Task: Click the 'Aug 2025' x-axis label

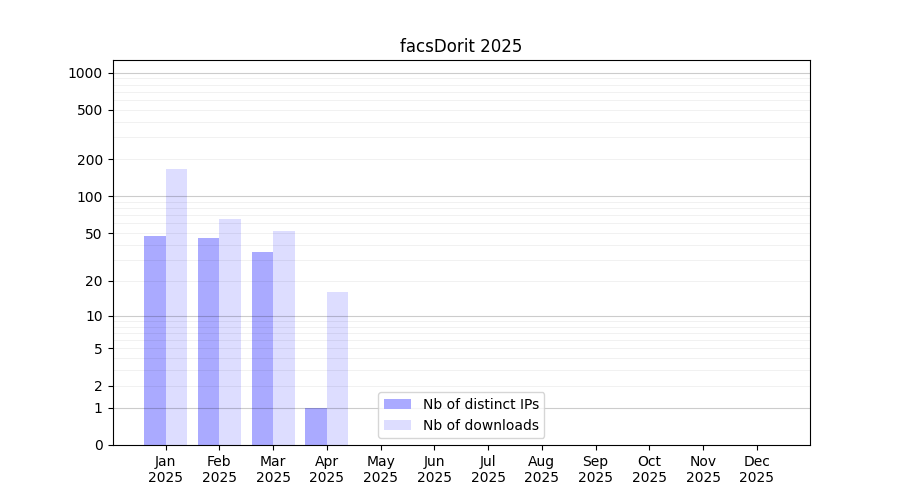Action: pyautogui.click(x=541, y=469)
